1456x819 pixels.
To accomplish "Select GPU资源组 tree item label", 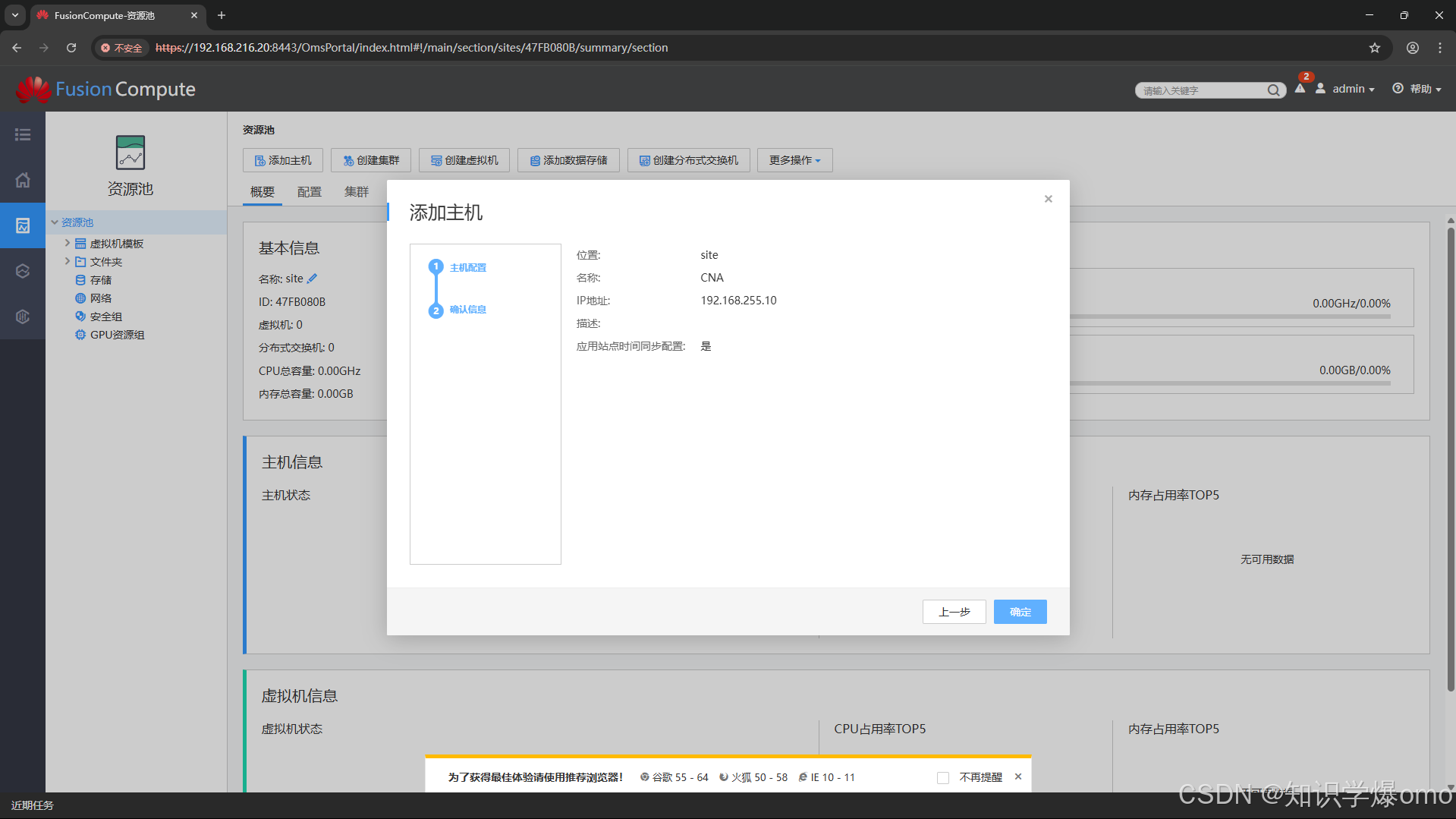I will [118, 335].
